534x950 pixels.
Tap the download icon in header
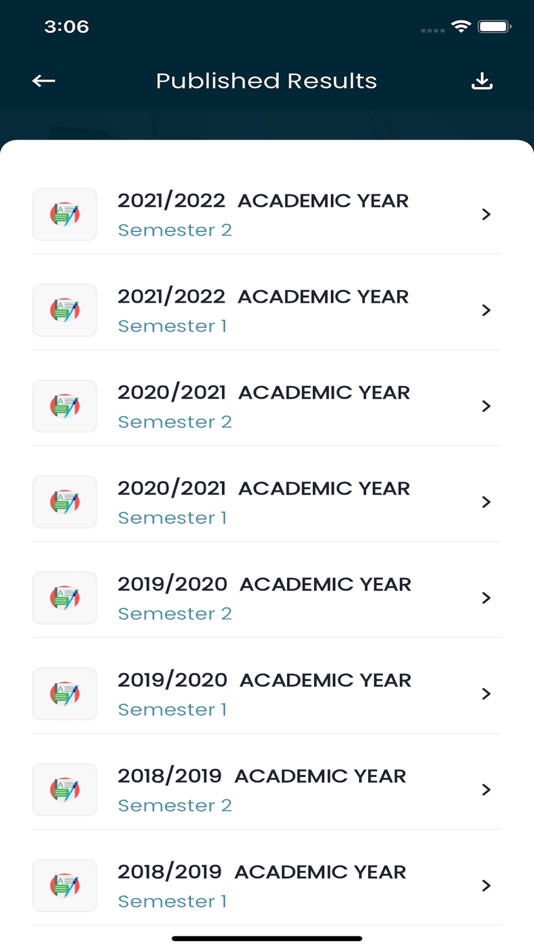482,81
